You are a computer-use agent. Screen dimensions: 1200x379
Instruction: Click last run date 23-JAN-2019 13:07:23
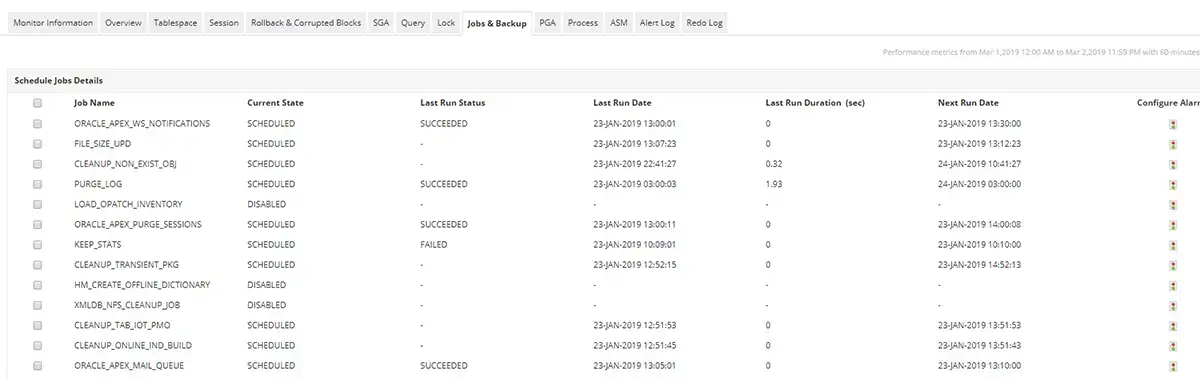click(636, 144)
